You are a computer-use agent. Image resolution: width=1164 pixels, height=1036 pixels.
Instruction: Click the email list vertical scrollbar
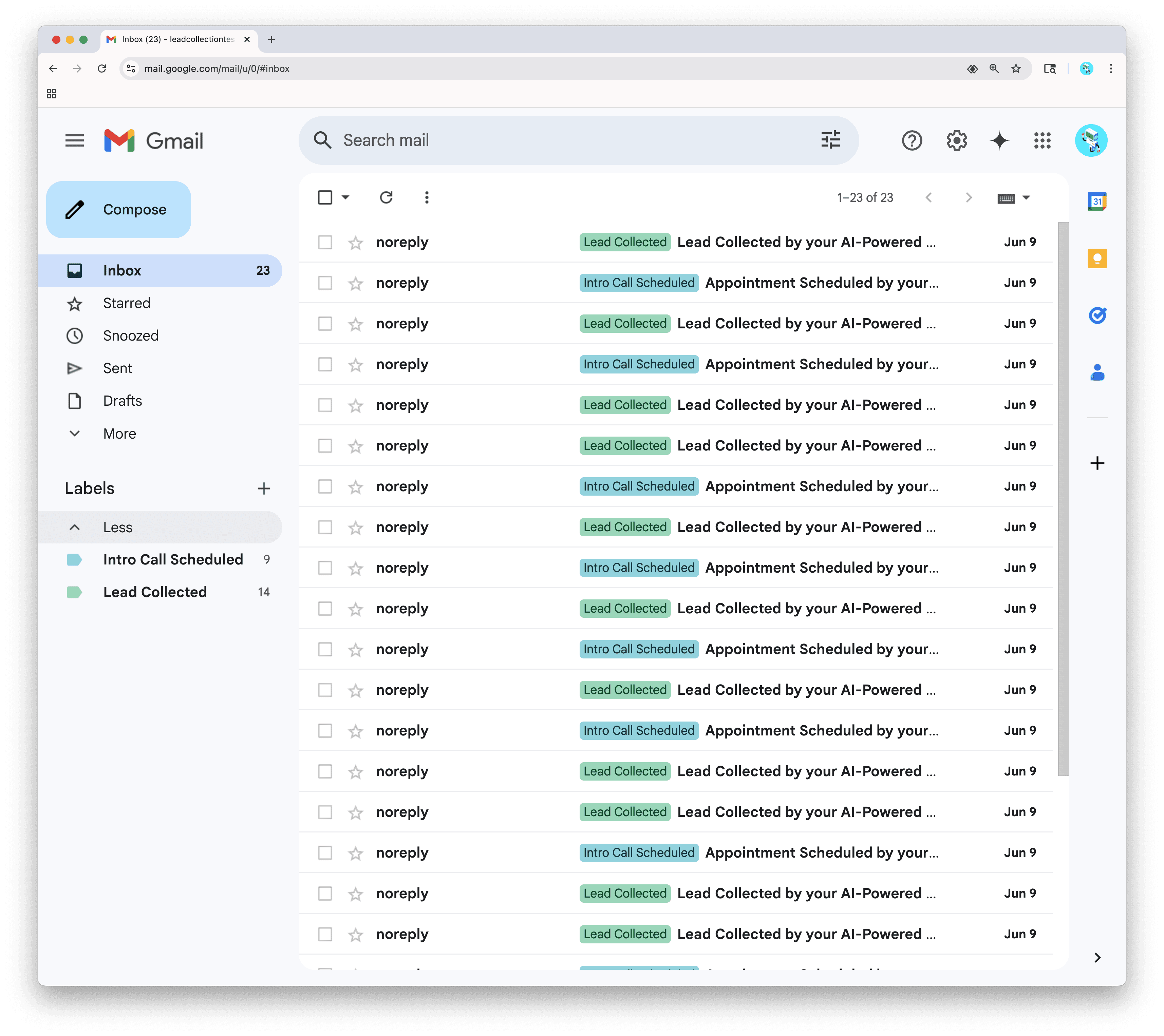pos(1063,499)
